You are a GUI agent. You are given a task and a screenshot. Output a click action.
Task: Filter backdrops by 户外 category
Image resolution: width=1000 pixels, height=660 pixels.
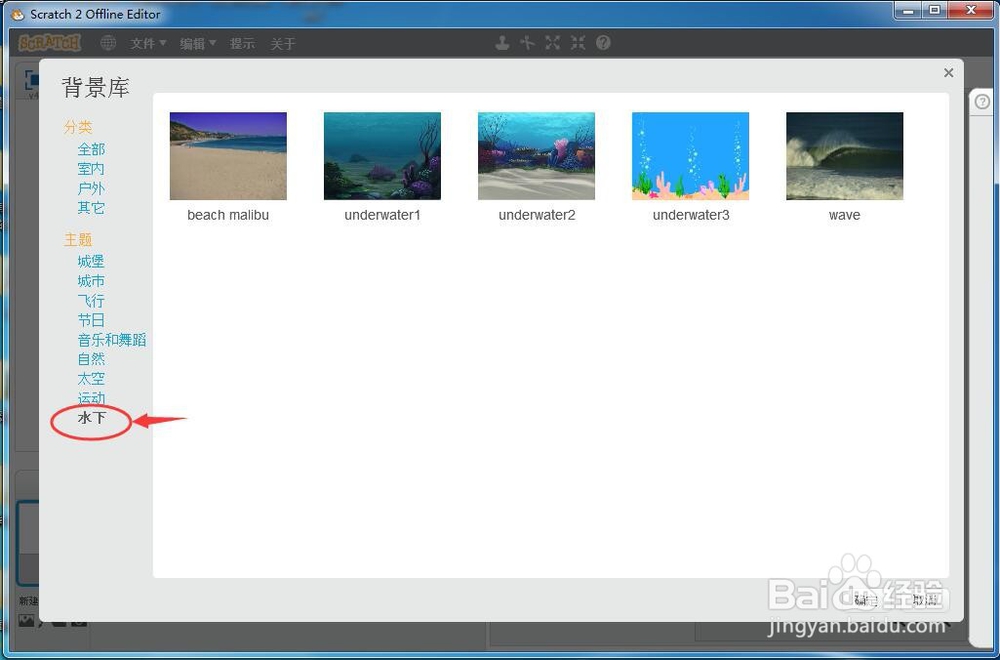coord(91,189)
